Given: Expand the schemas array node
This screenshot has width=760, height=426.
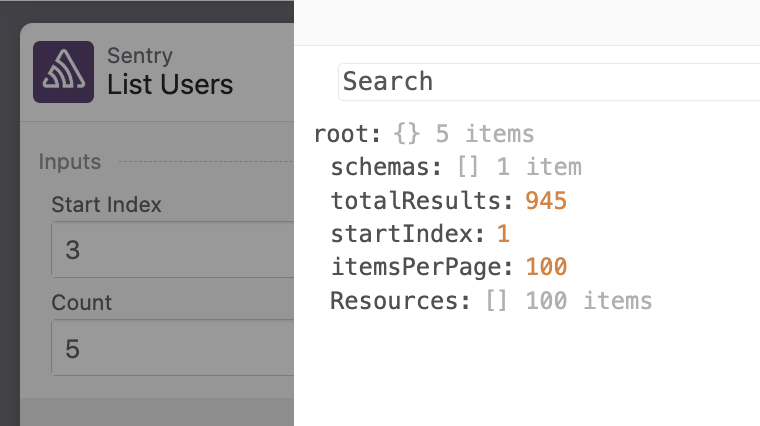Looking at the screenshot, I should (386, 167).
